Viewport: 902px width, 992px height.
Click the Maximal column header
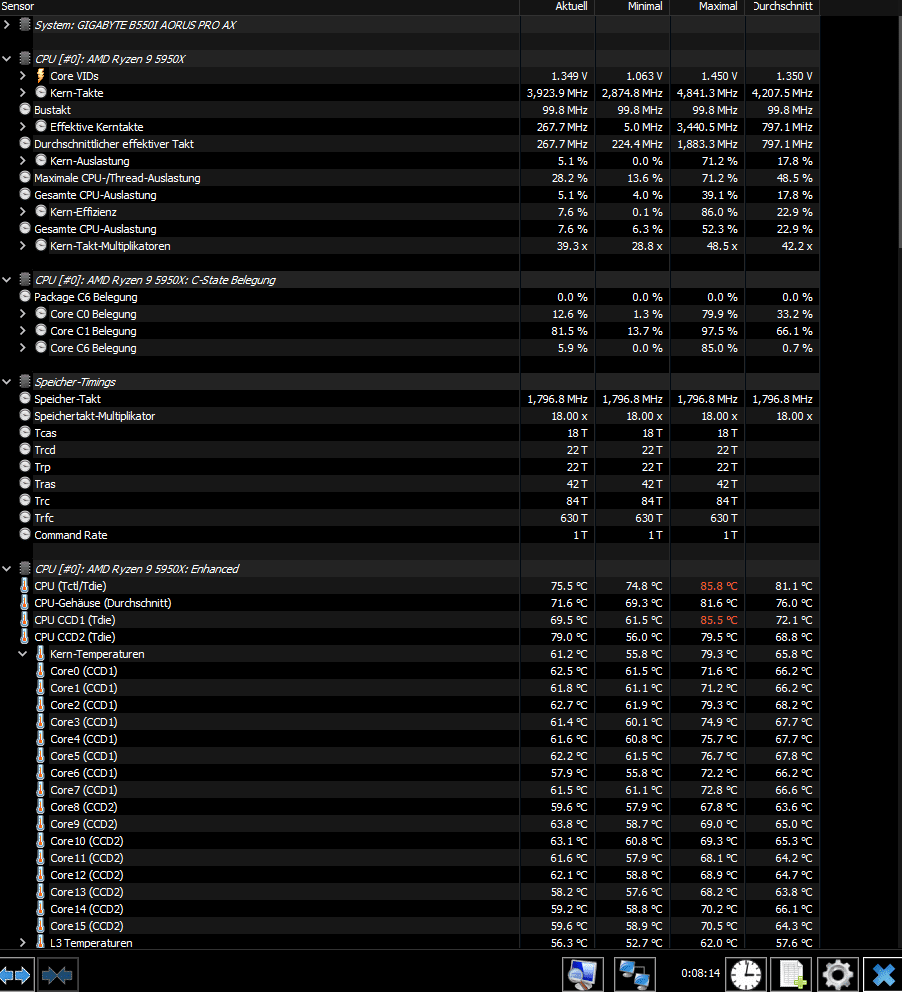tap(707, 6)
